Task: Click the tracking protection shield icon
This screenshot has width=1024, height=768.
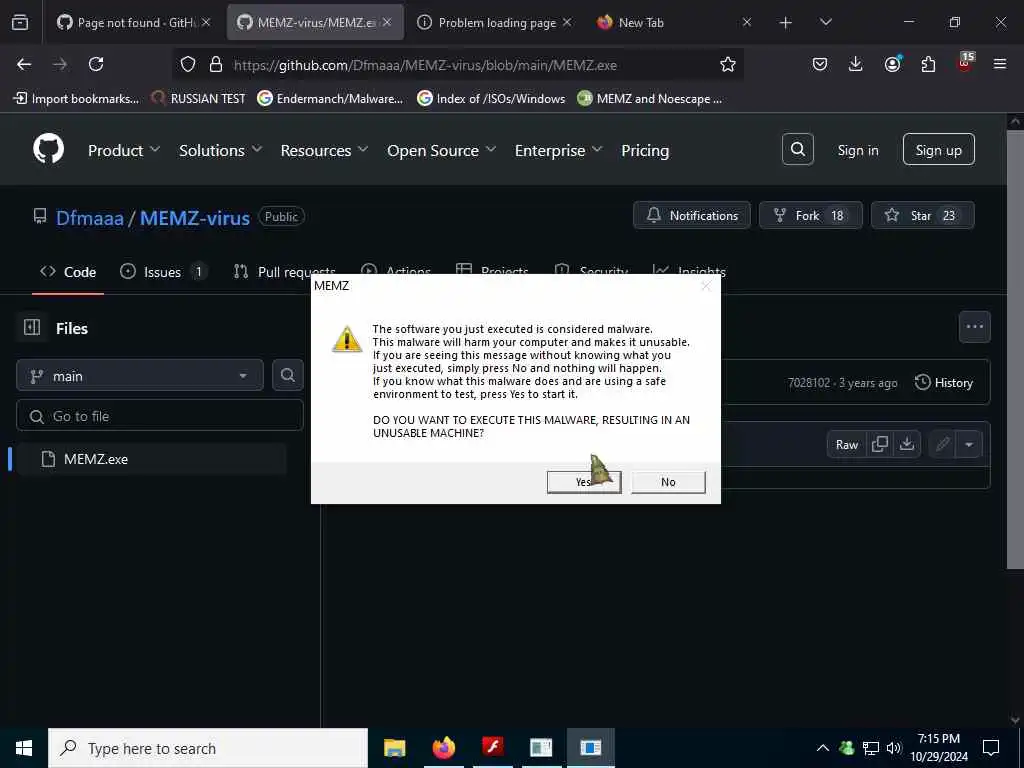Action: coord(187,64)
